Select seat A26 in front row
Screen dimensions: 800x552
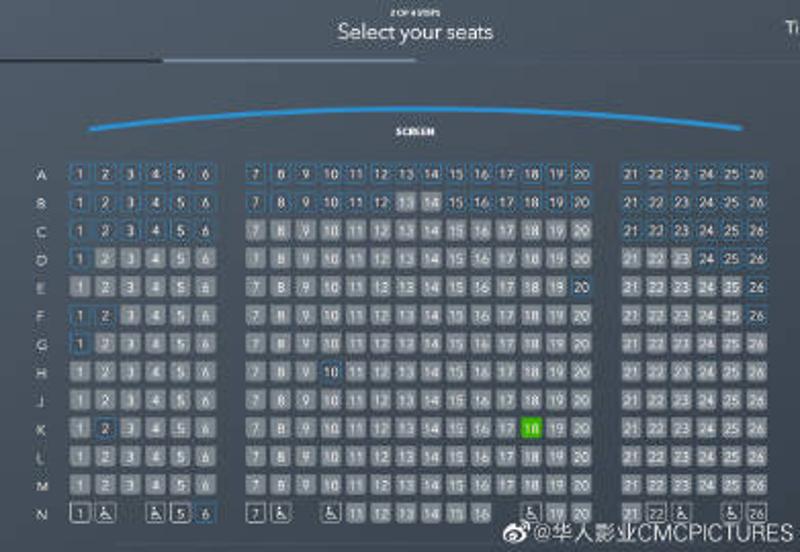[757, 174]
